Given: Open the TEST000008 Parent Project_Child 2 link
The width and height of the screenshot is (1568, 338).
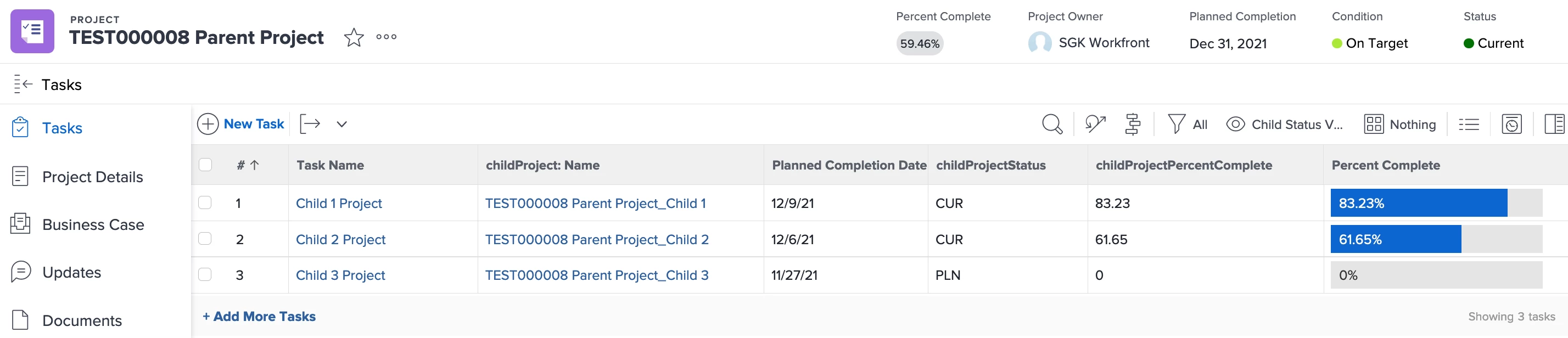Looking at the screenshot, I should pyautogui.click(x=597, y=240).
